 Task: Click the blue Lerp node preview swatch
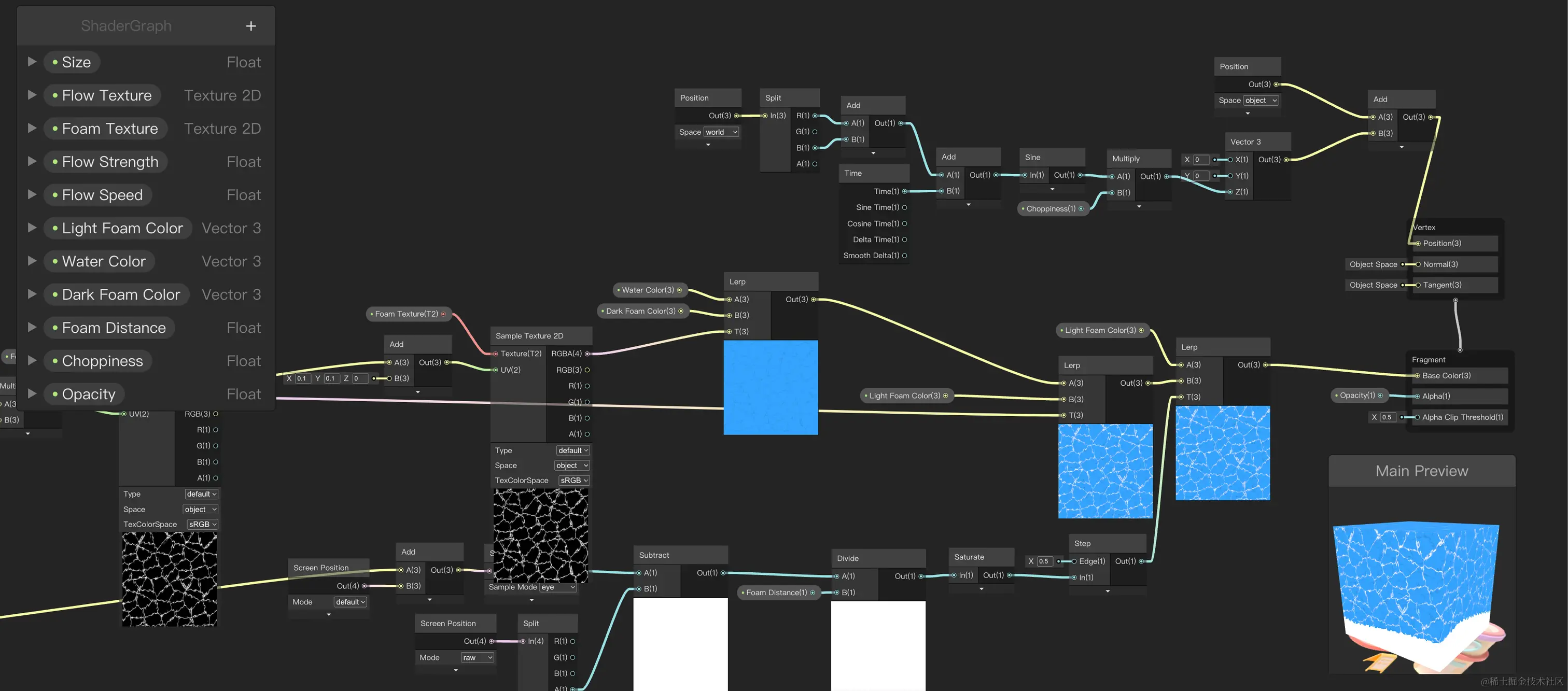coord(771,387)
